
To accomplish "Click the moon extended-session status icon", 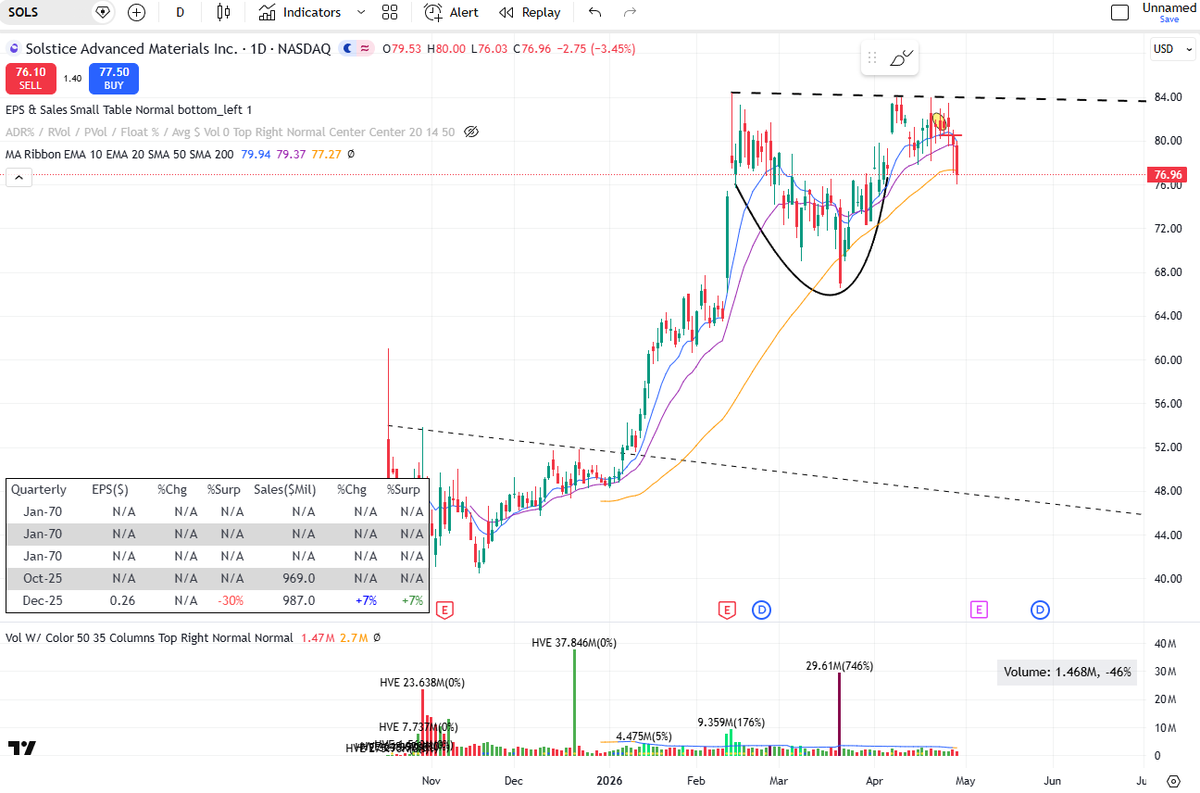I will 347,48.
